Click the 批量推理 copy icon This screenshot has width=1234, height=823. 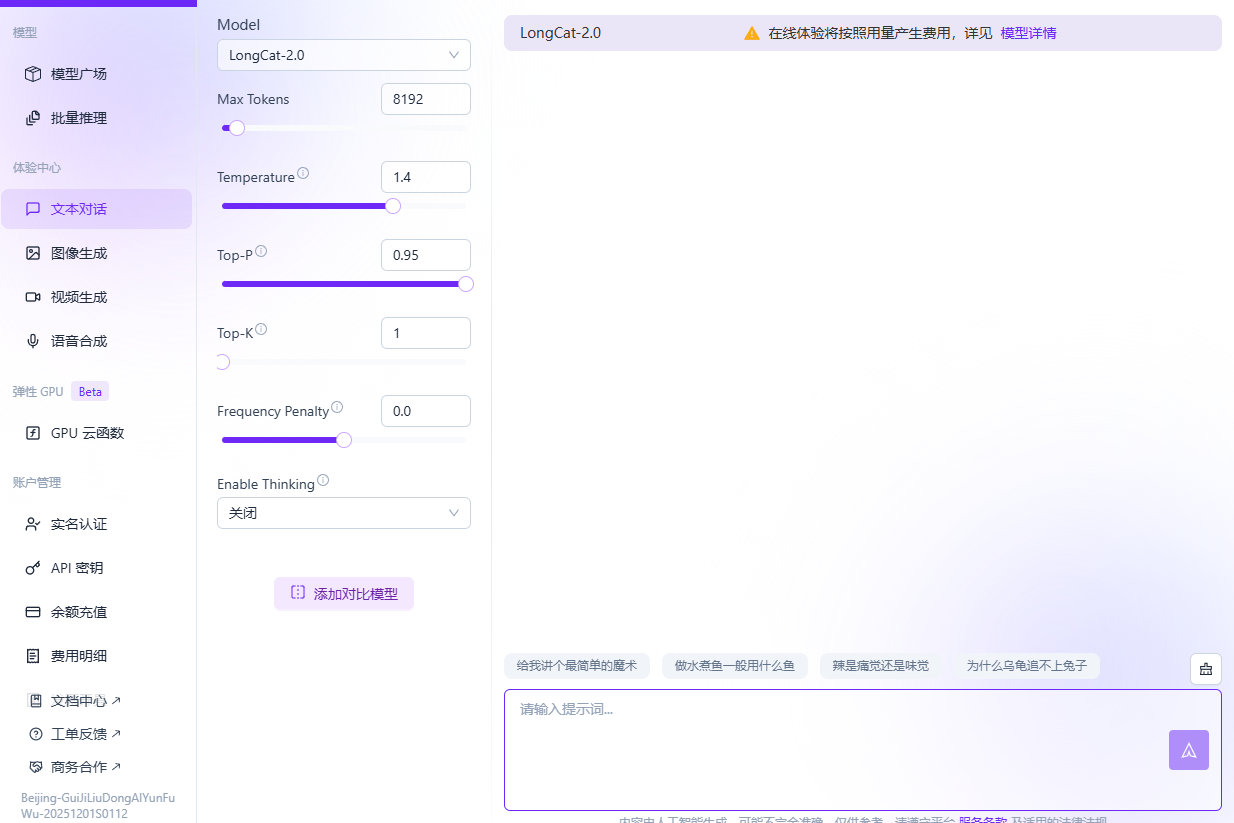[33, 118]
